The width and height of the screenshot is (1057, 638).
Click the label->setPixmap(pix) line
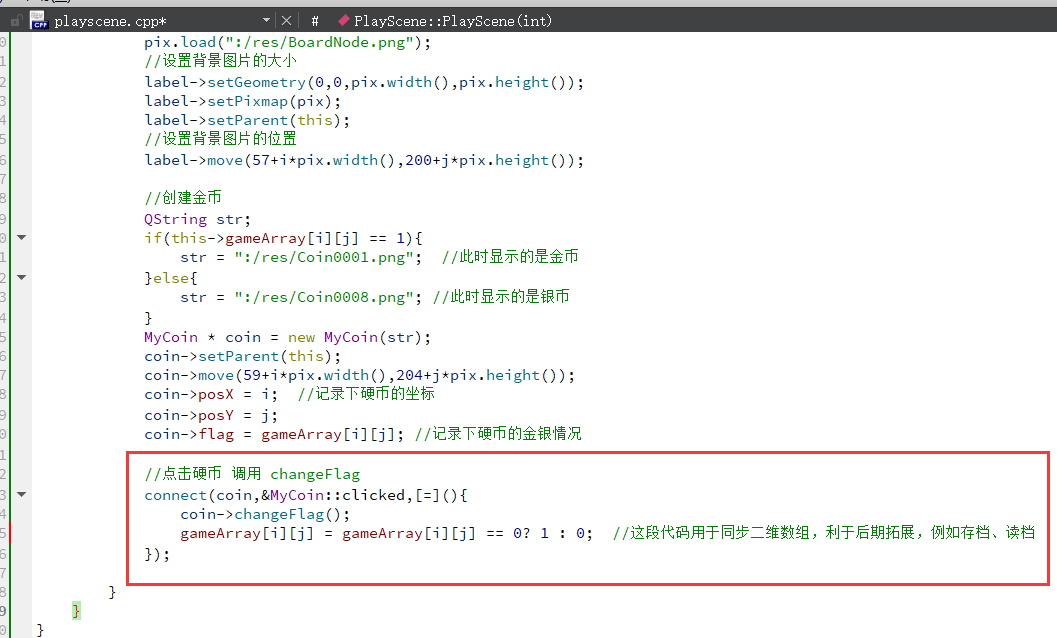pos(243,101)
